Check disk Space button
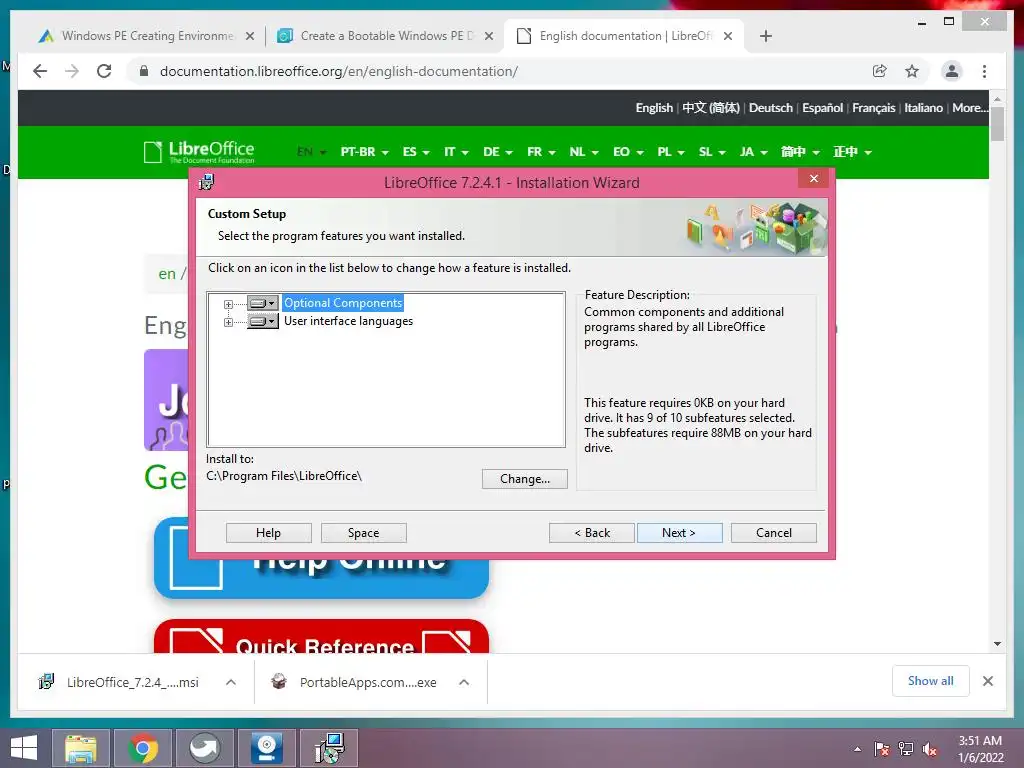Image resolution: width=1024 pixels, height=768 pixels. [x=364, y=533]
